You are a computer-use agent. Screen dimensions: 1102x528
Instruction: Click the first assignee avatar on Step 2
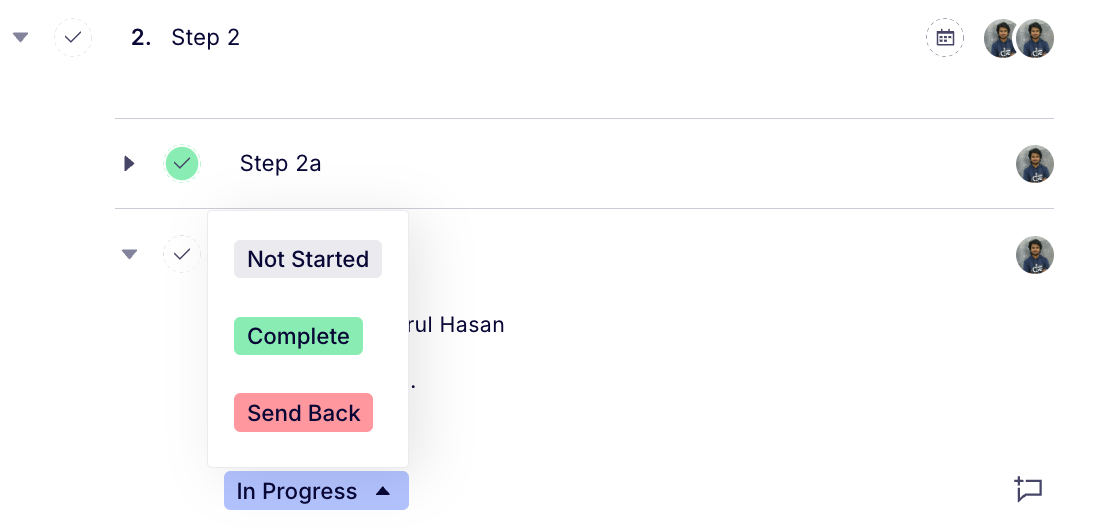1001,38
